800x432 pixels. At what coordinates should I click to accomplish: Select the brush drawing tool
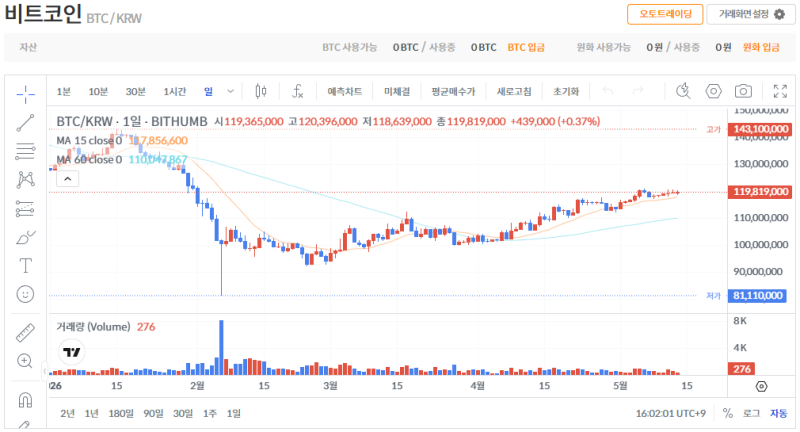(25, 237)
